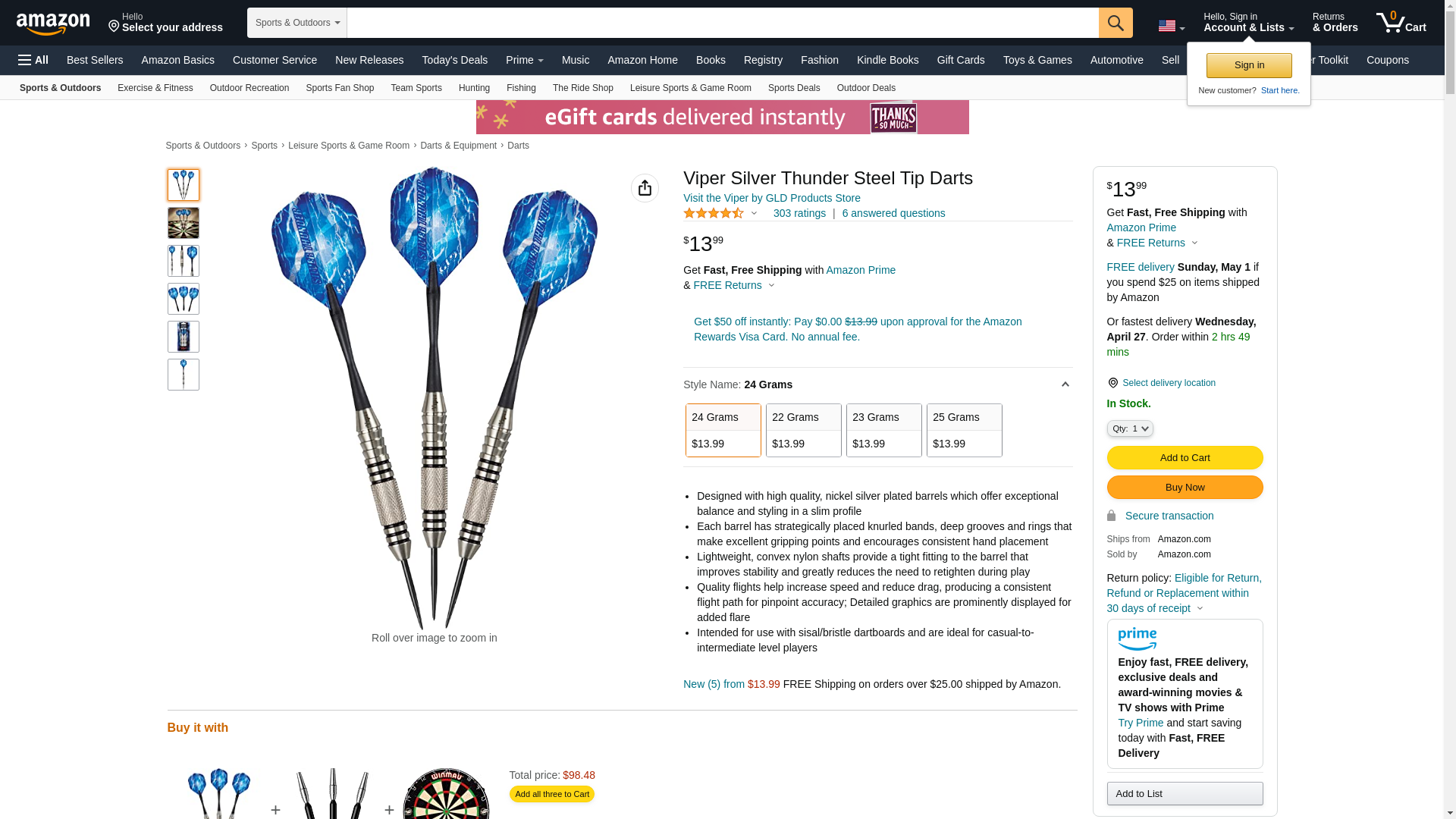Click the search magnifier button
This screenshot has width=1456, height=819.
(1116, 23)
